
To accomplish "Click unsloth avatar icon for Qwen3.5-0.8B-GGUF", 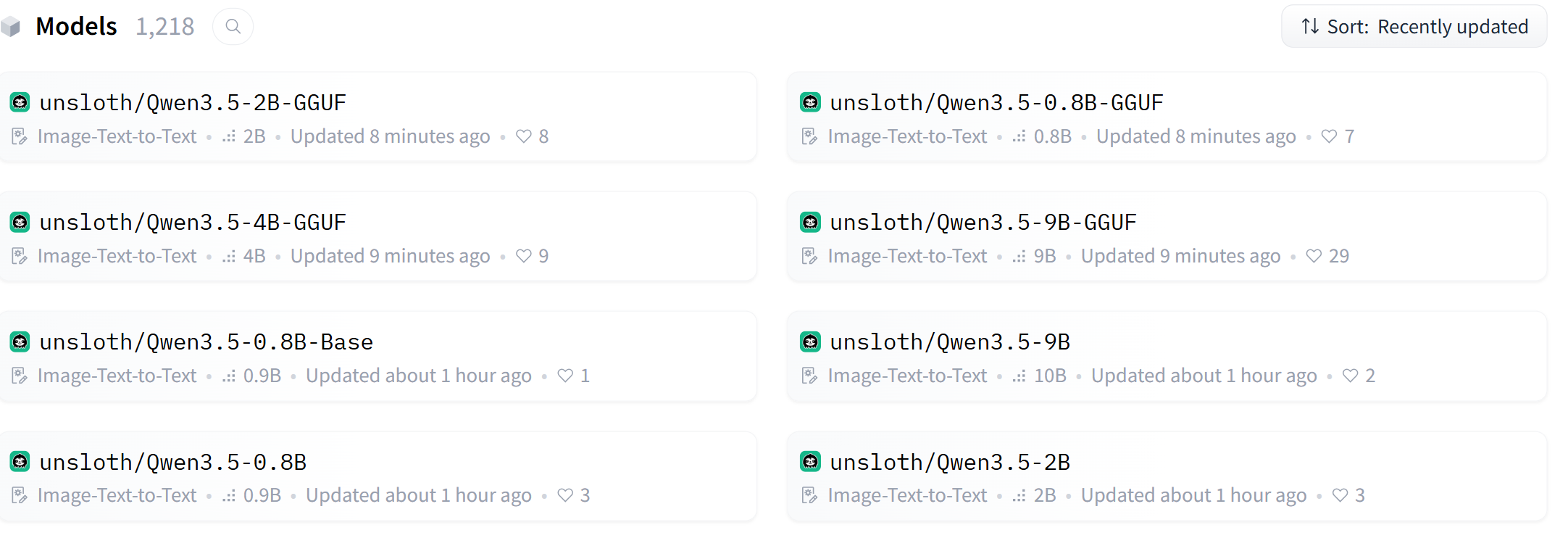I will [x=810, y=102].
